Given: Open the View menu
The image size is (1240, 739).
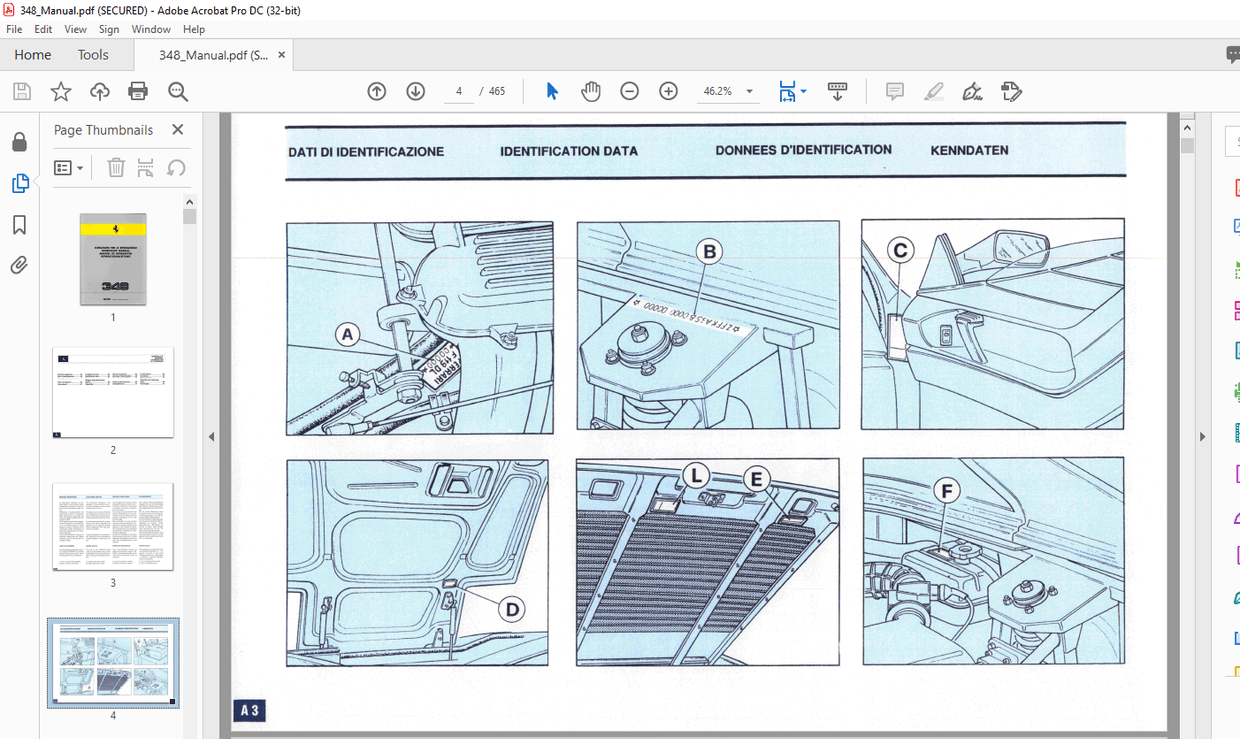Looking at the screenshot, I should click(75, 29).
